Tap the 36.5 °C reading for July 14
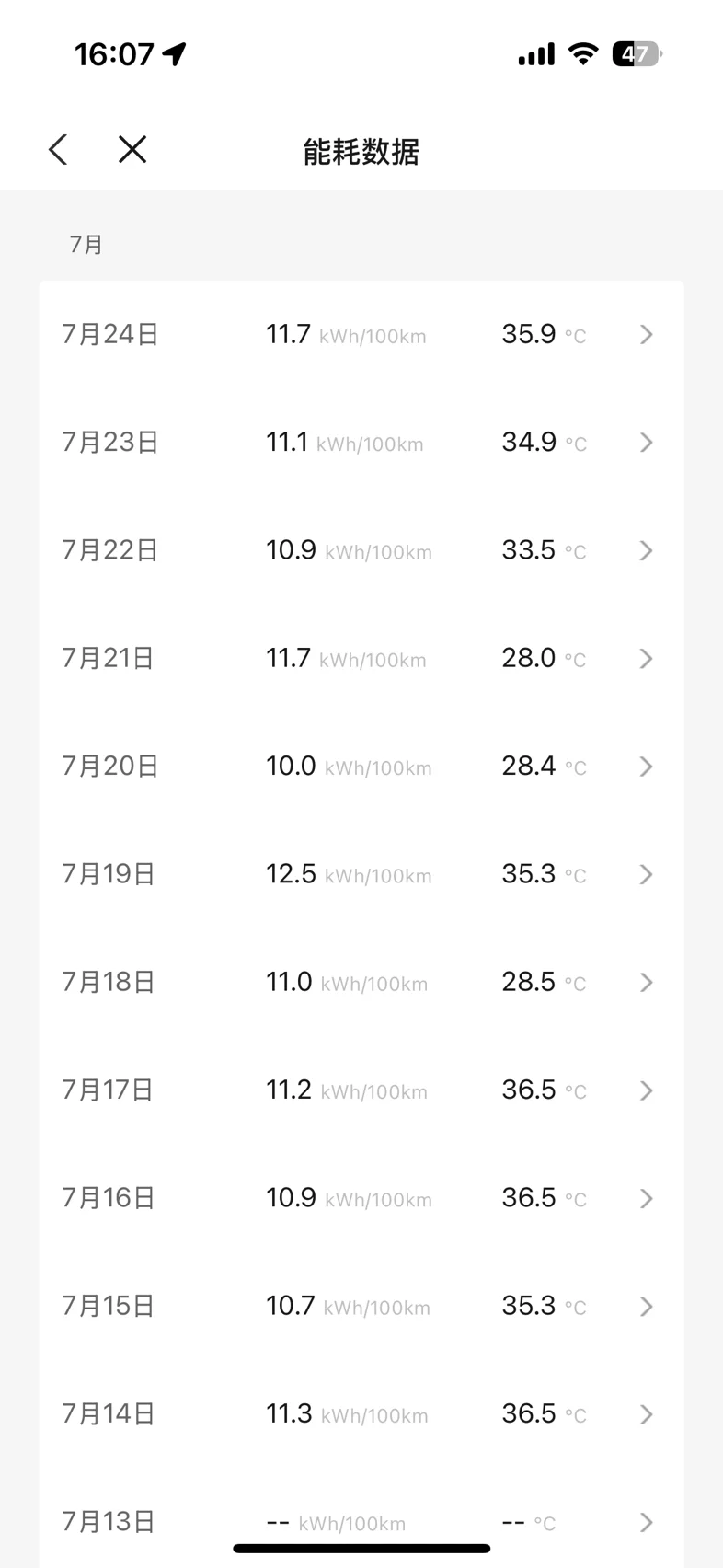 (x=544, y=1413)
